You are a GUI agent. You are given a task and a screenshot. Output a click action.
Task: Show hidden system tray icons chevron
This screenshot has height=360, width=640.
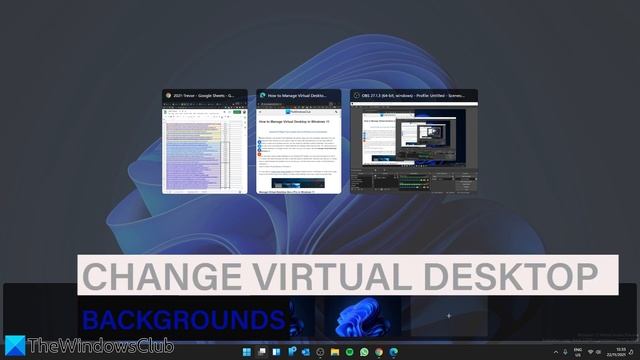point(556,352)
